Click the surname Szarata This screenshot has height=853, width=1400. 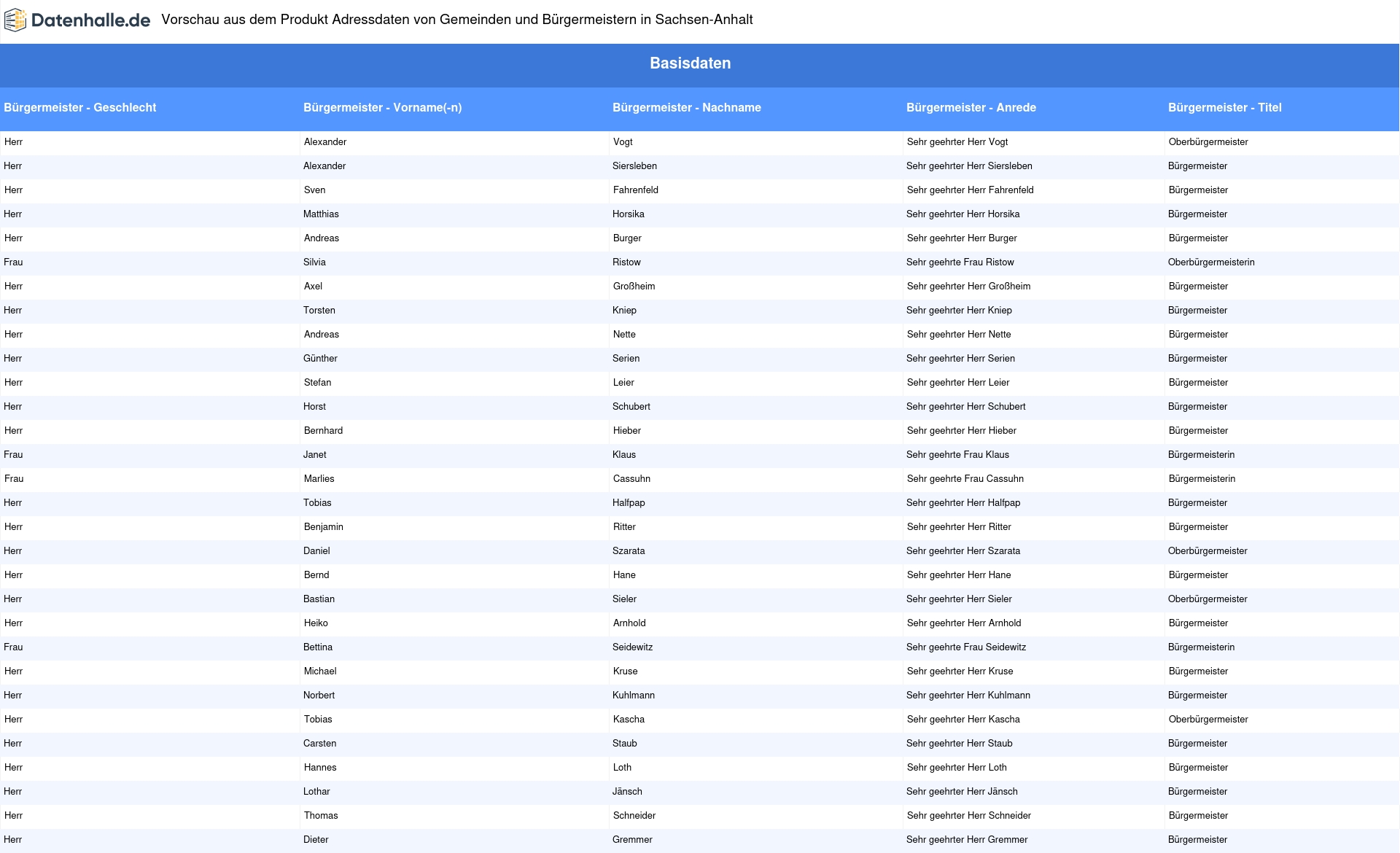629,551
